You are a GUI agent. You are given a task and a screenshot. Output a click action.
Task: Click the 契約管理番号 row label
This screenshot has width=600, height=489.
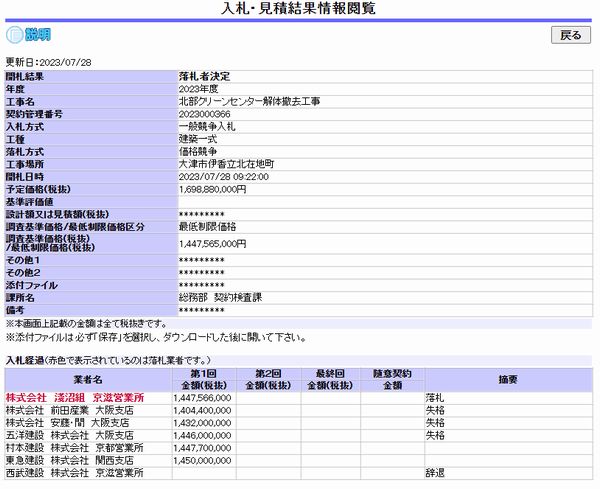[x=34, y=114]
